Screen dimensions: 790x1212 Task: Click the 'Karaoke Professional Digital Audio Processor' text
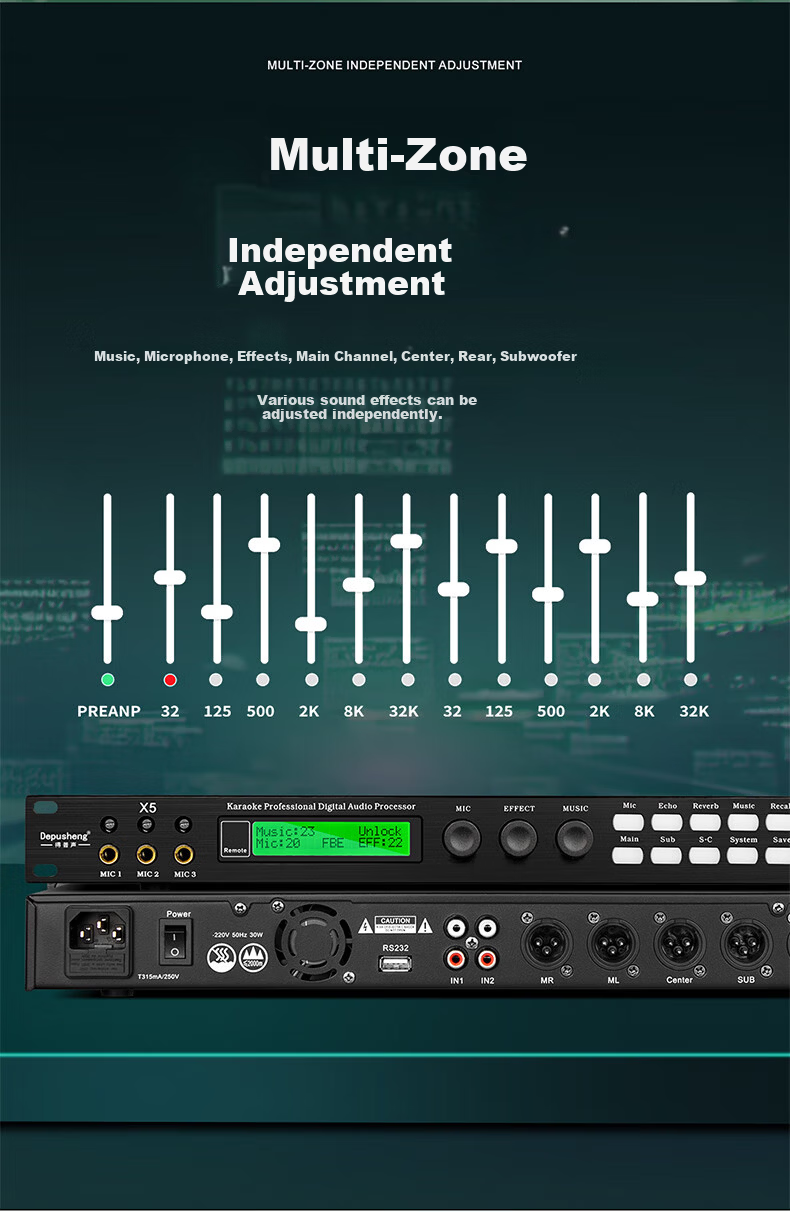(x=321, y=806)
